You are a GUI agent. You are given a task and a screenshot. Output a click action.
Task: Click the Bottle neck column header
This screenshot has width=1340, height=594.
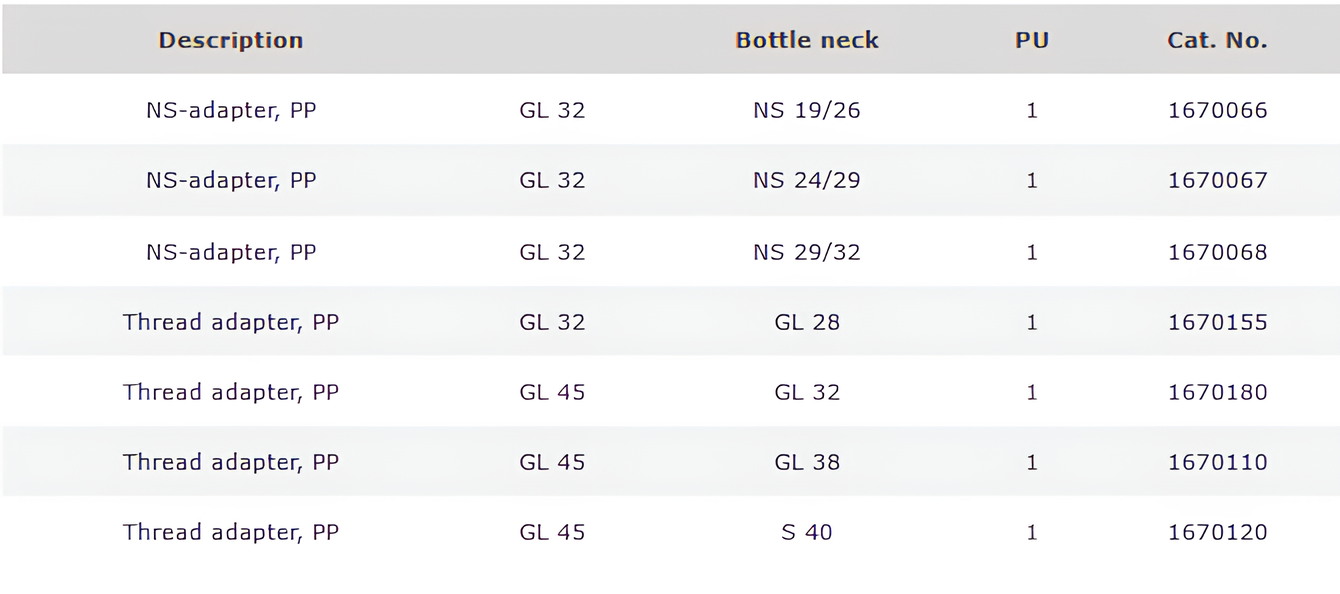coord(807,40)
